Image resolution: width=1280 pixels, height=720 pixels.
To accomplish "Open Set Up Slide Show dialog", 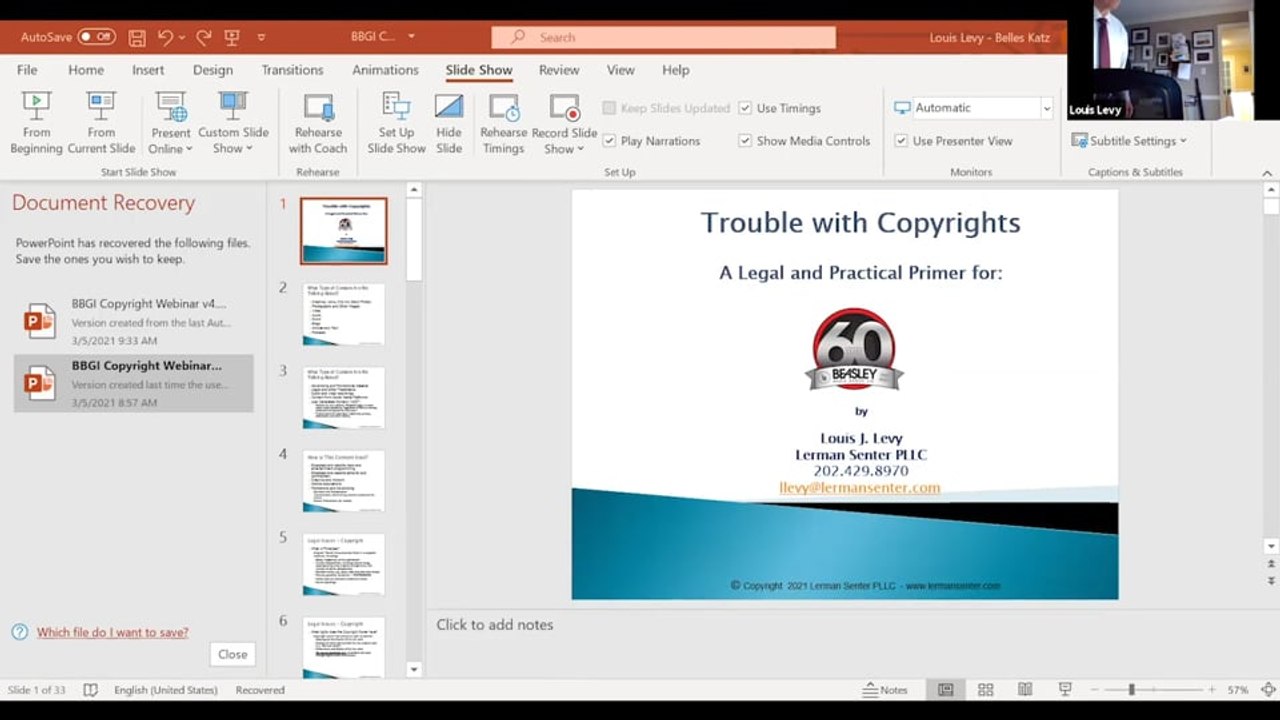I will point(396,122).
